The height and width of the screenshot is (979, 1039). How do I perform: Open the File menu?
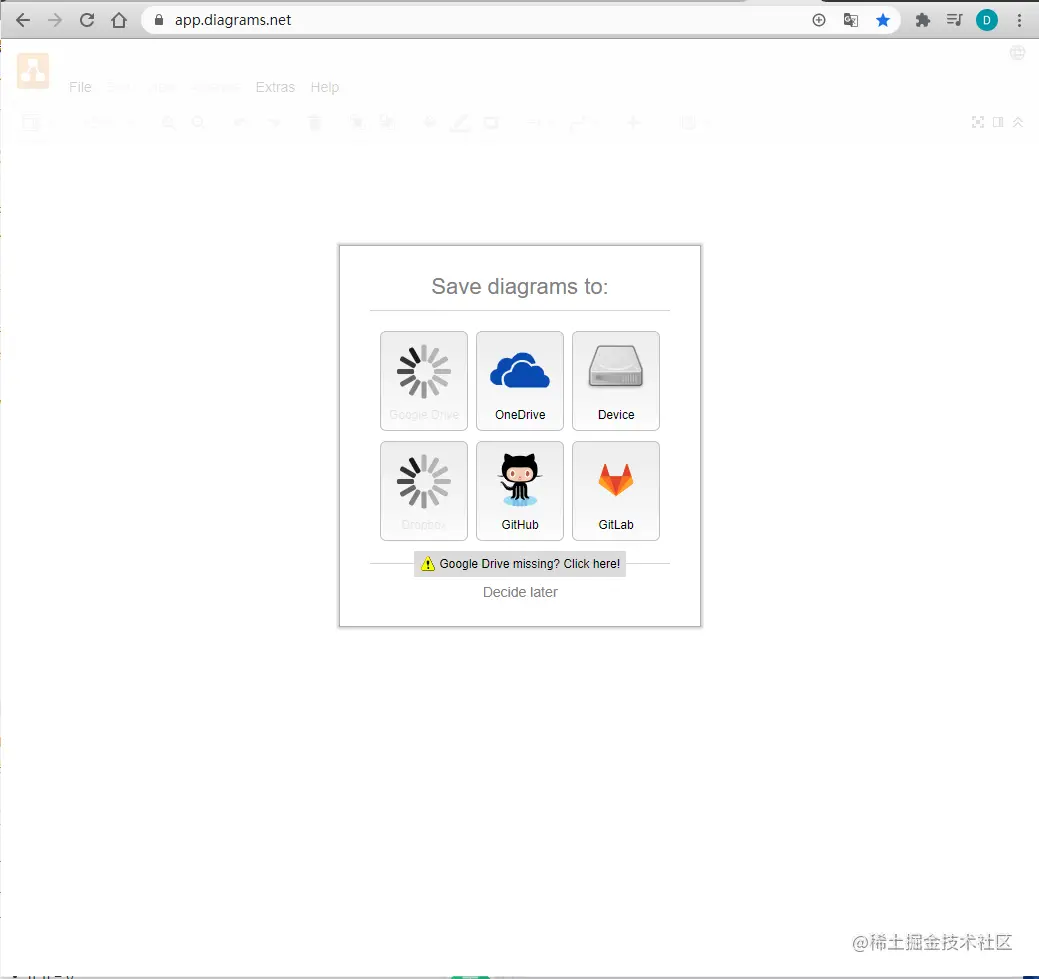80,87
